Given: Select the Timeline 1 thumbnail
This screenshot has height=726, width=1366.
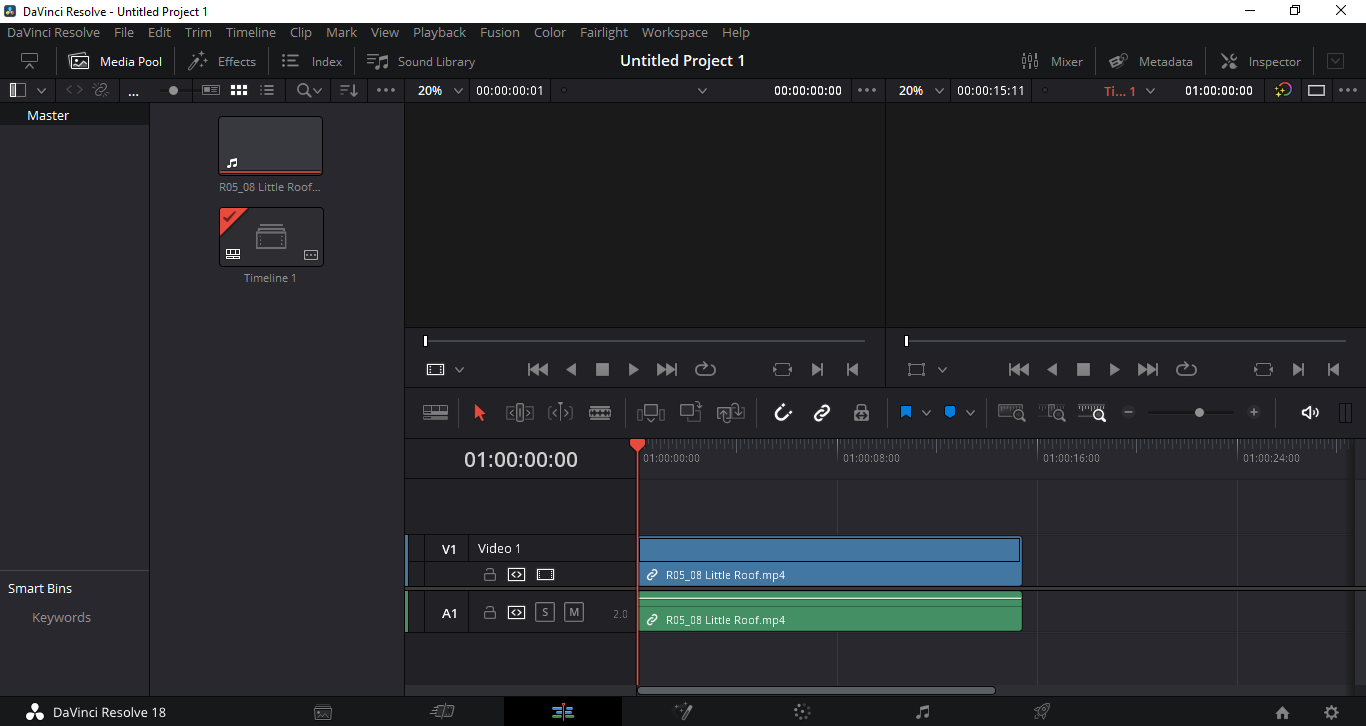Looking at the screenshot, I should 271,237.
